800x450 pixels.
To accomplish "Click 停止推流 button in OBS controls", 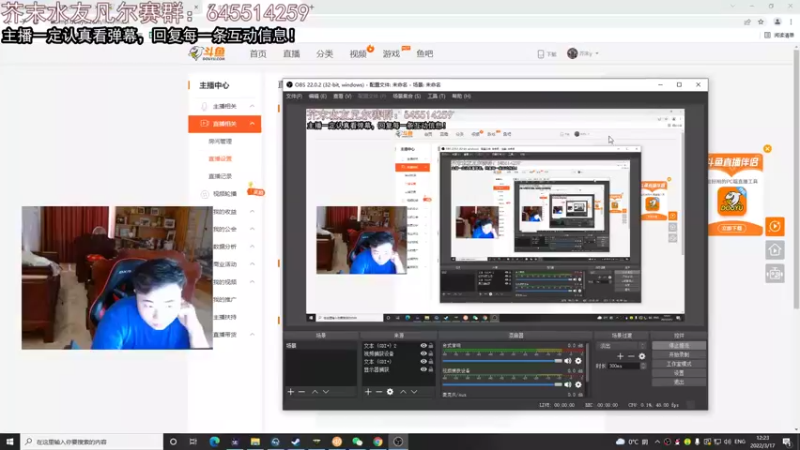I will click(679, 345).
